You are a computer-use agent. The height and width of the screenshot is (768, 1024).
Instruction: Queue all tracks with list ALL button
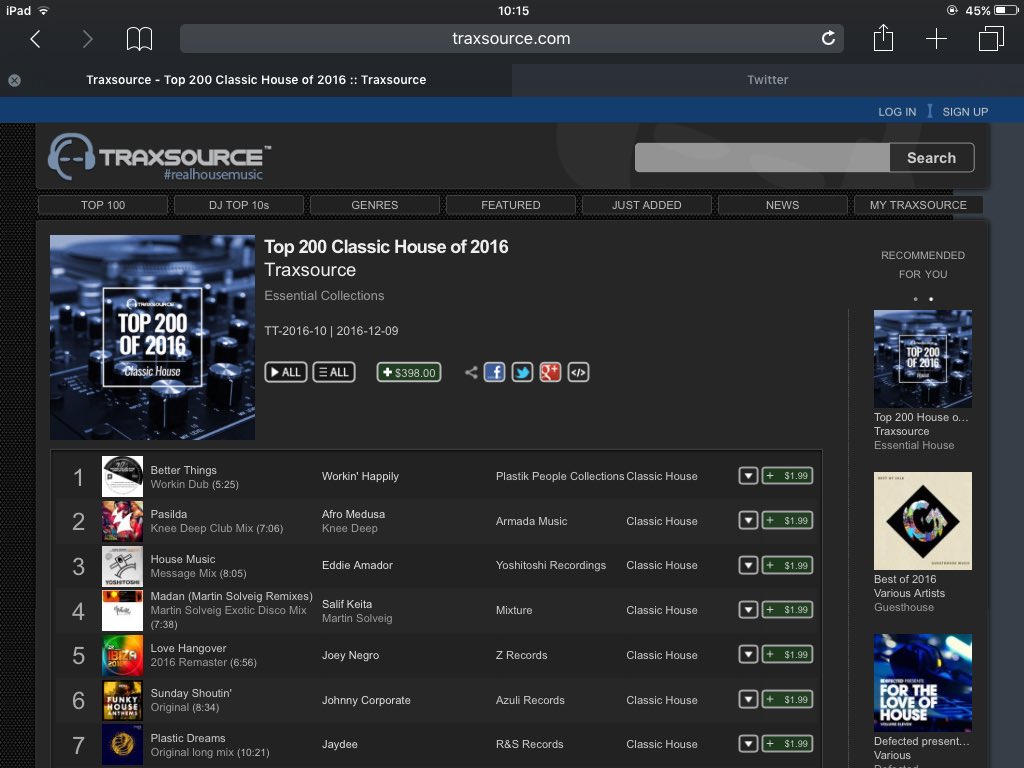(334, 372)
